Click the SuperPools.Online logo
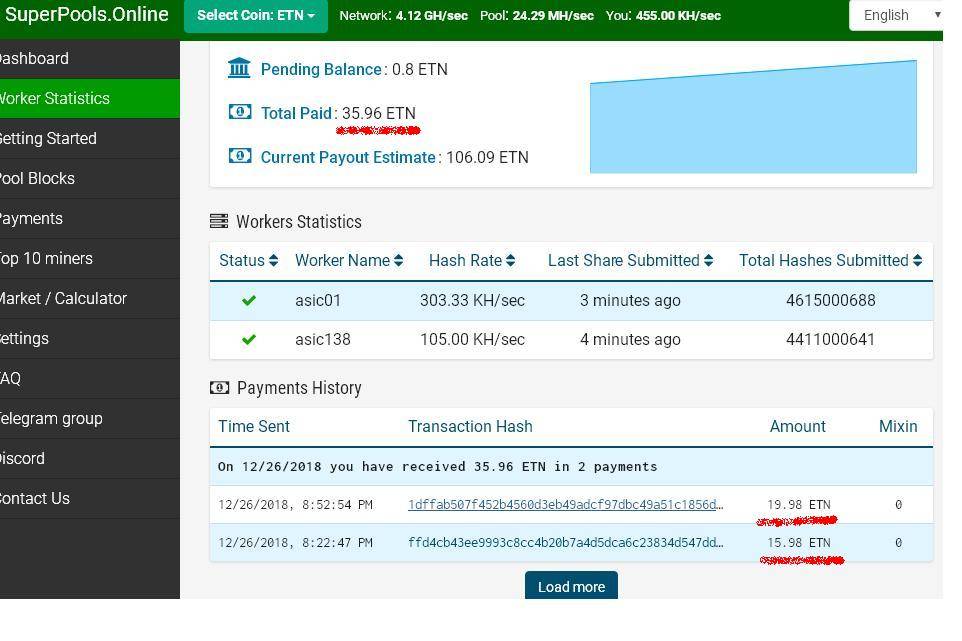 [x=87, y=15]
